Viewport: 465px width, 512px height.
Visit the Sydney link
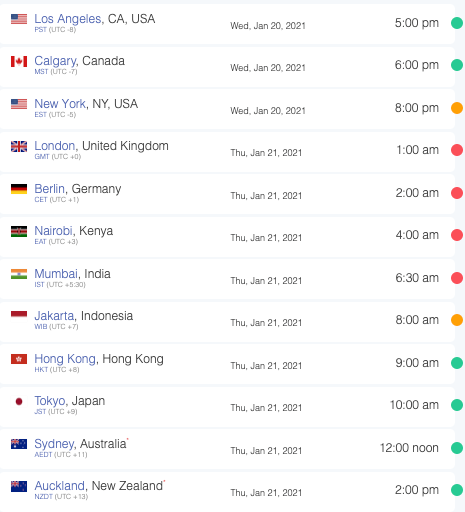tap(54, 444)
